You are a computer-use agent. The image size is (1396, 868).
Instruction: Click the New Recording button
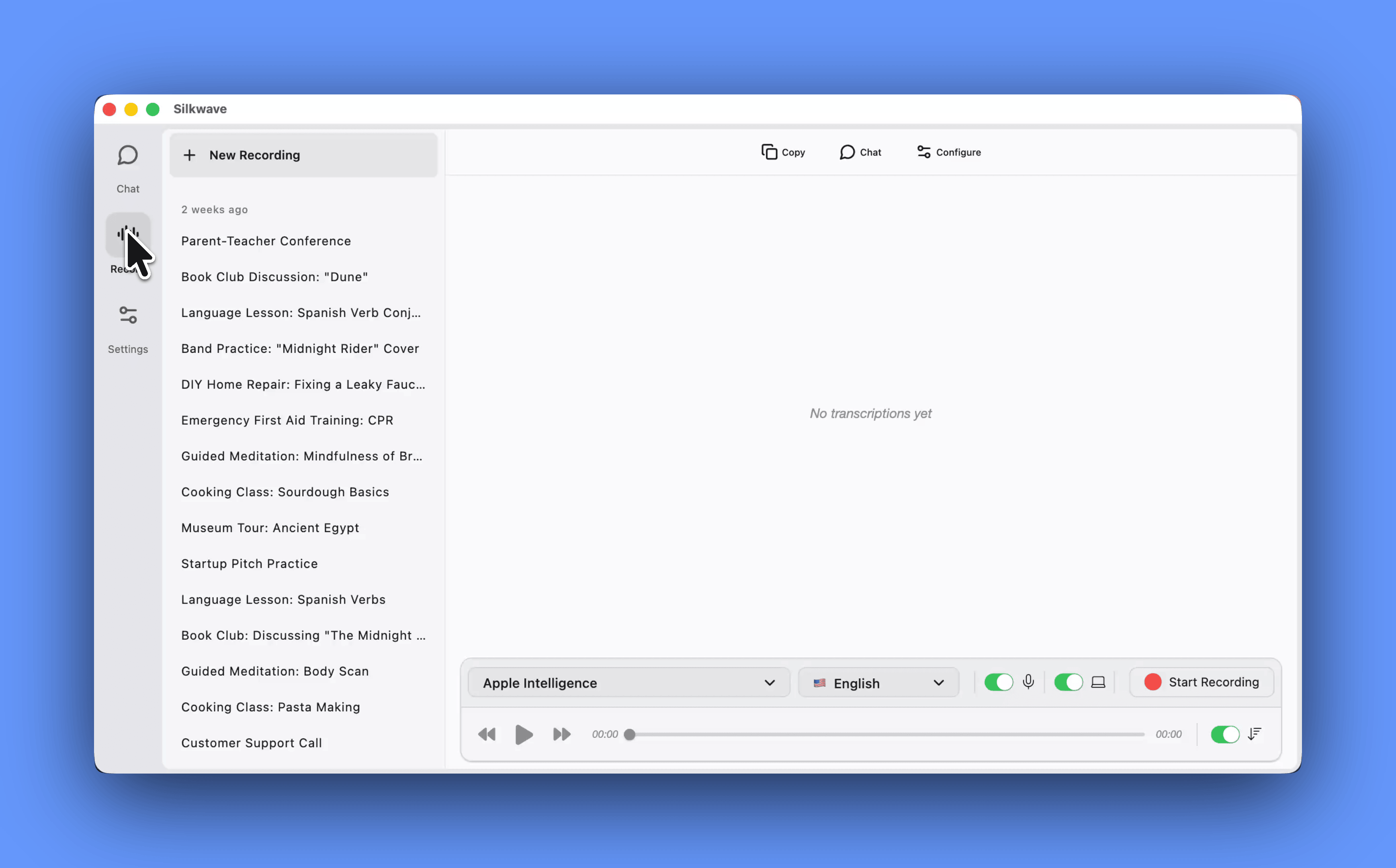[x=304, y=155]
